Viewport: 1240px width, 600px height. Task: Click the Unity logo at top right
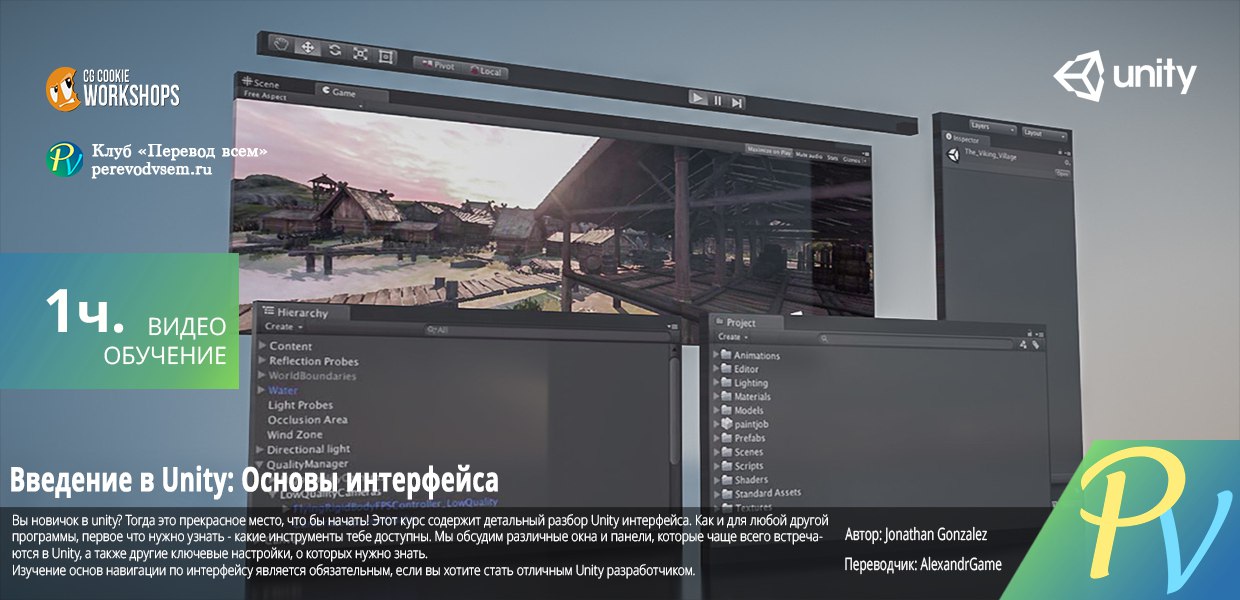coord(1124,77)
